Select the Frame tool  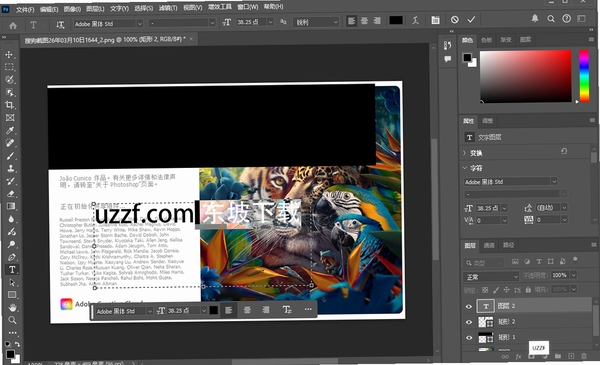pos(10,117)
